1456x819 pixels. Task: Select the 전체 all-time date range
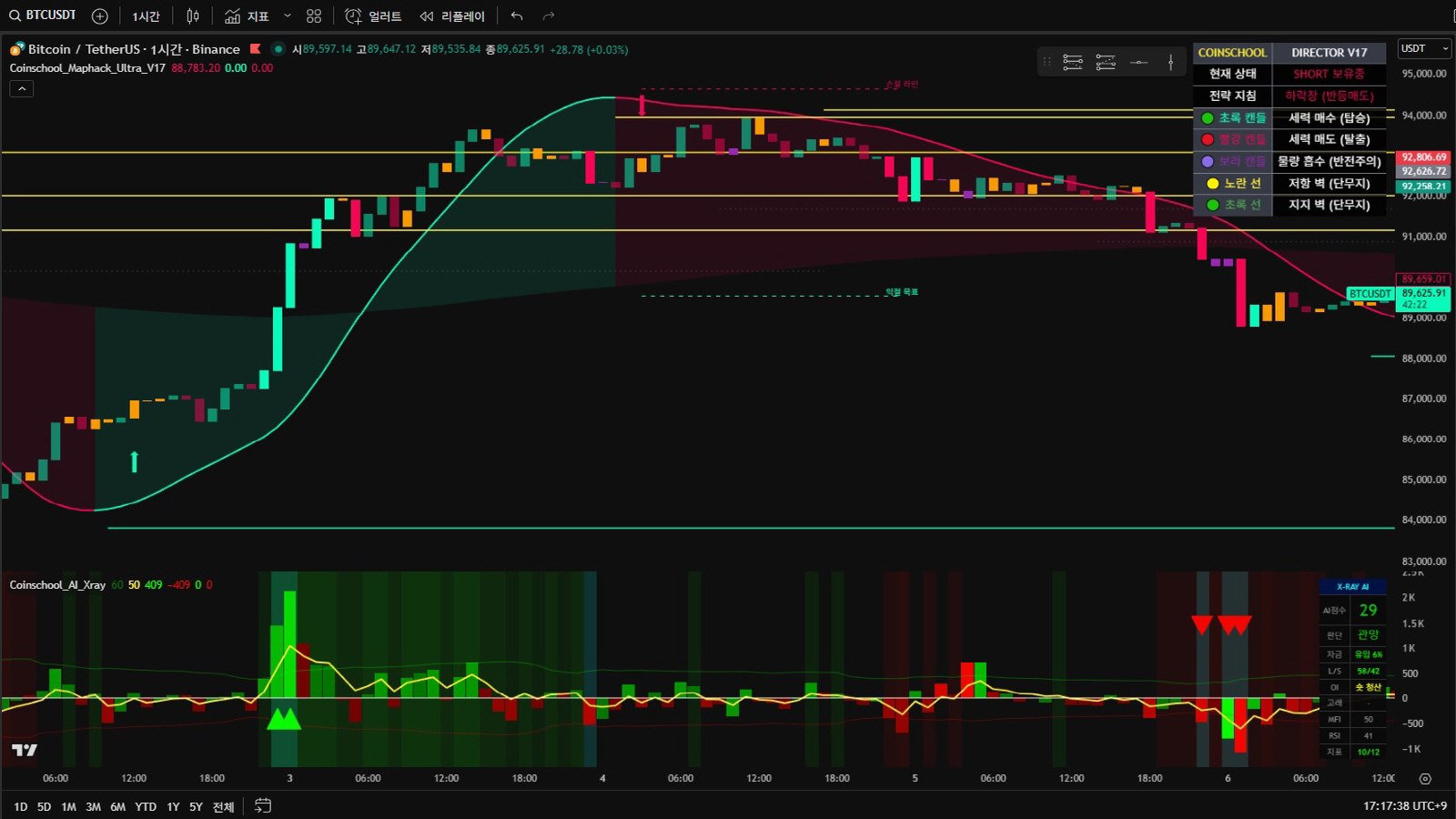223,807
